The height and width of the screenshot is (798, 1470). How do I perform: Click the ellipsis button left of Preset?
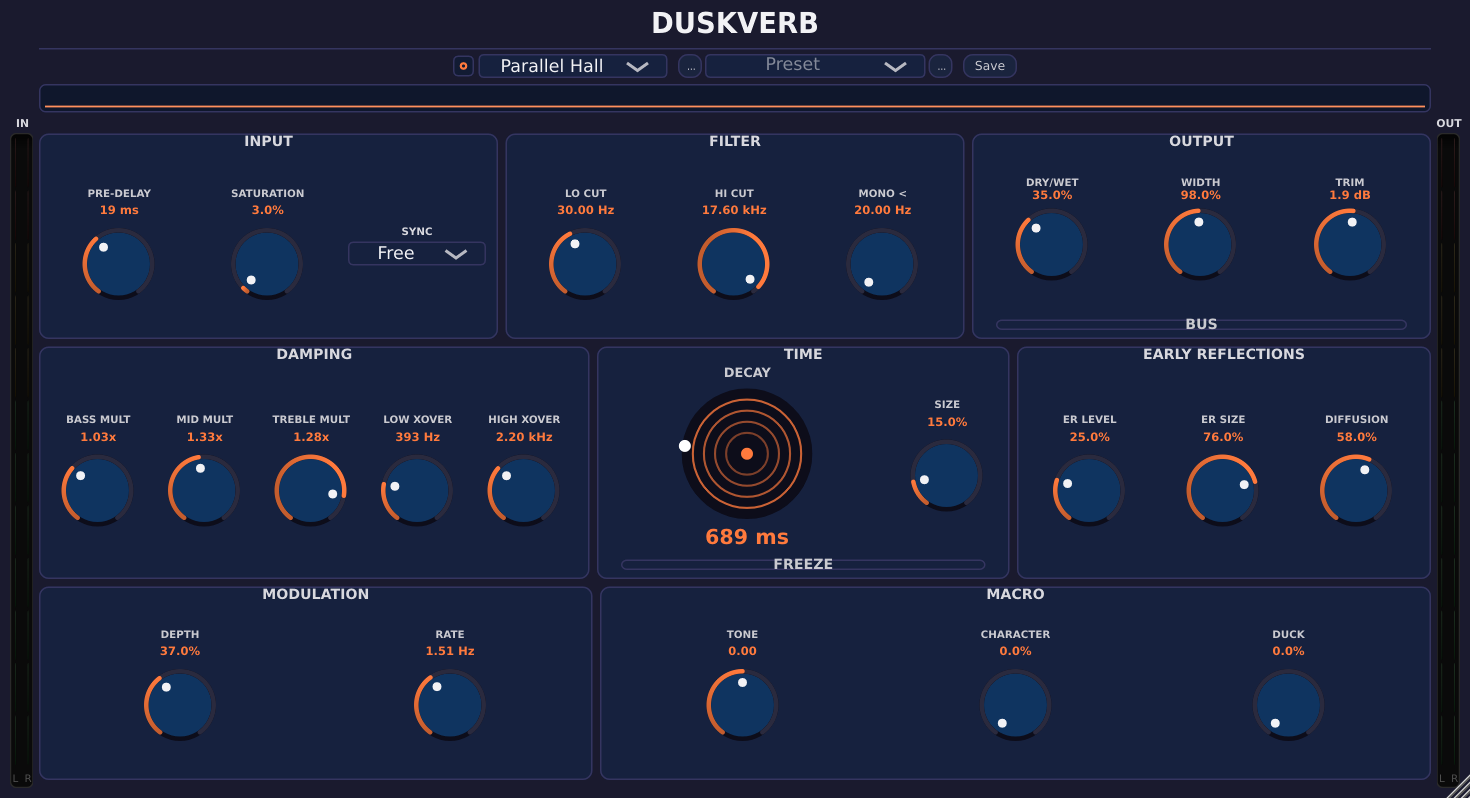point(690,66)
